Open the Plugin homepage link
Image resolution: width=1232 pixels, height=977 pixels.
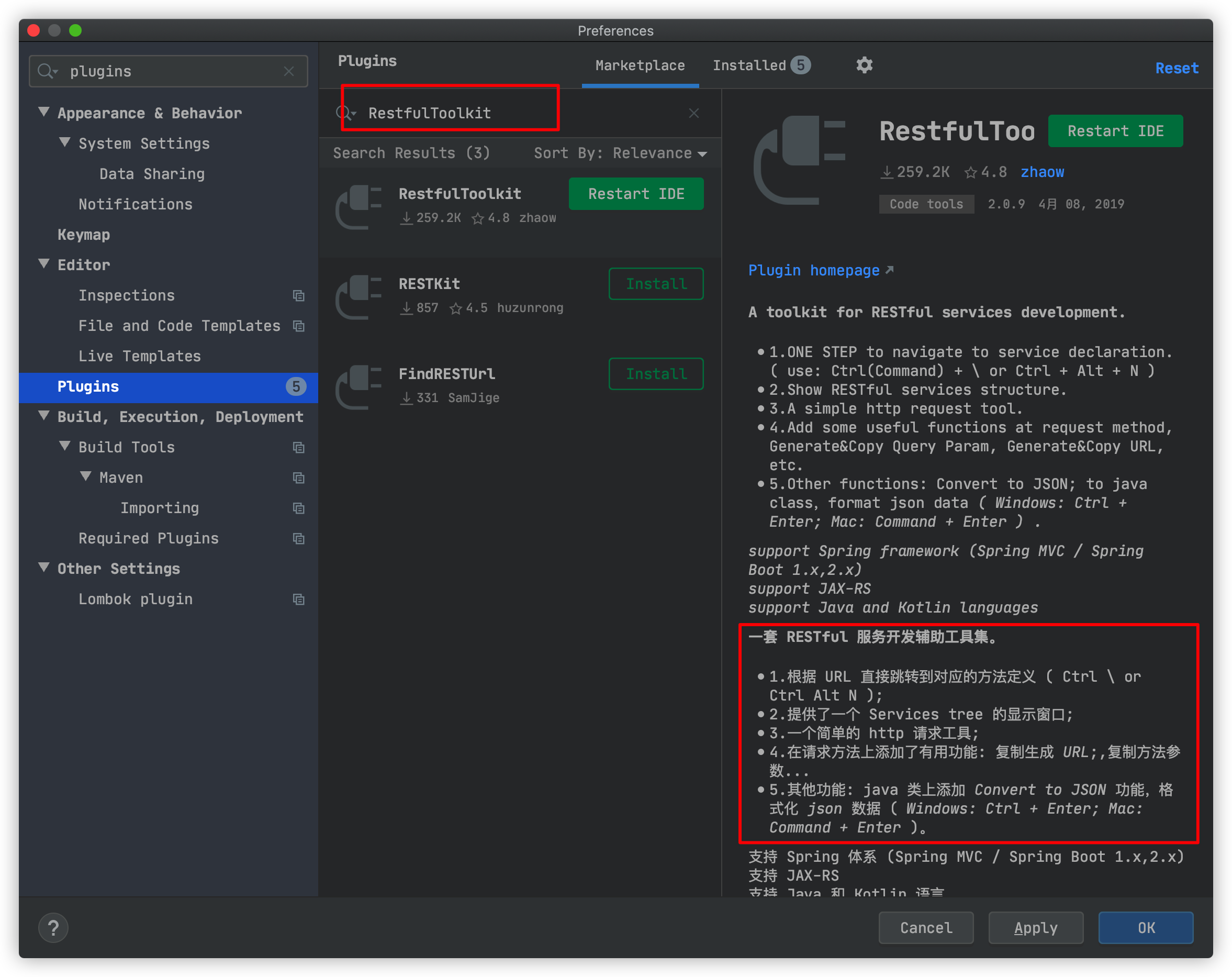[x=814, y=270]
